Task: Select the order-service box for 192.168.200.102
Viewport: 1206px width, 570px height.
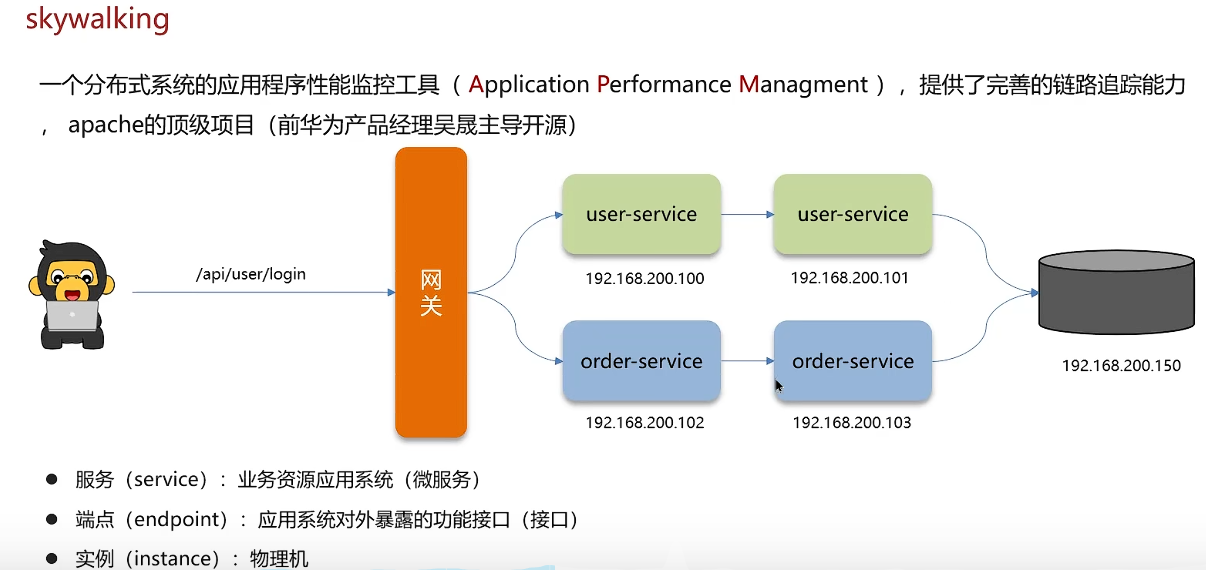Action: click(x=641, y=361)
